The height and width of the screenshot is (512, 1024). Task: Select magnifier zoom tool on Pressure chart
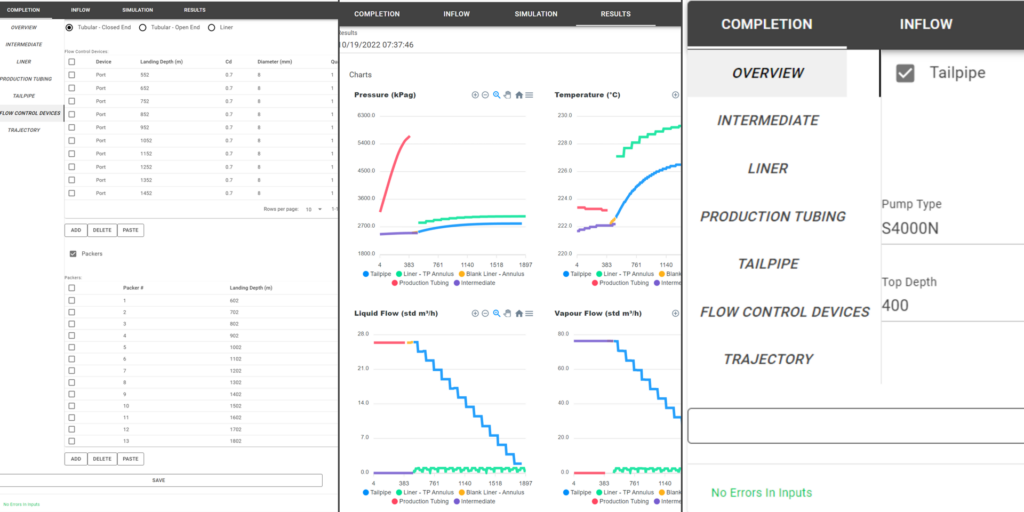click(496, 95)
